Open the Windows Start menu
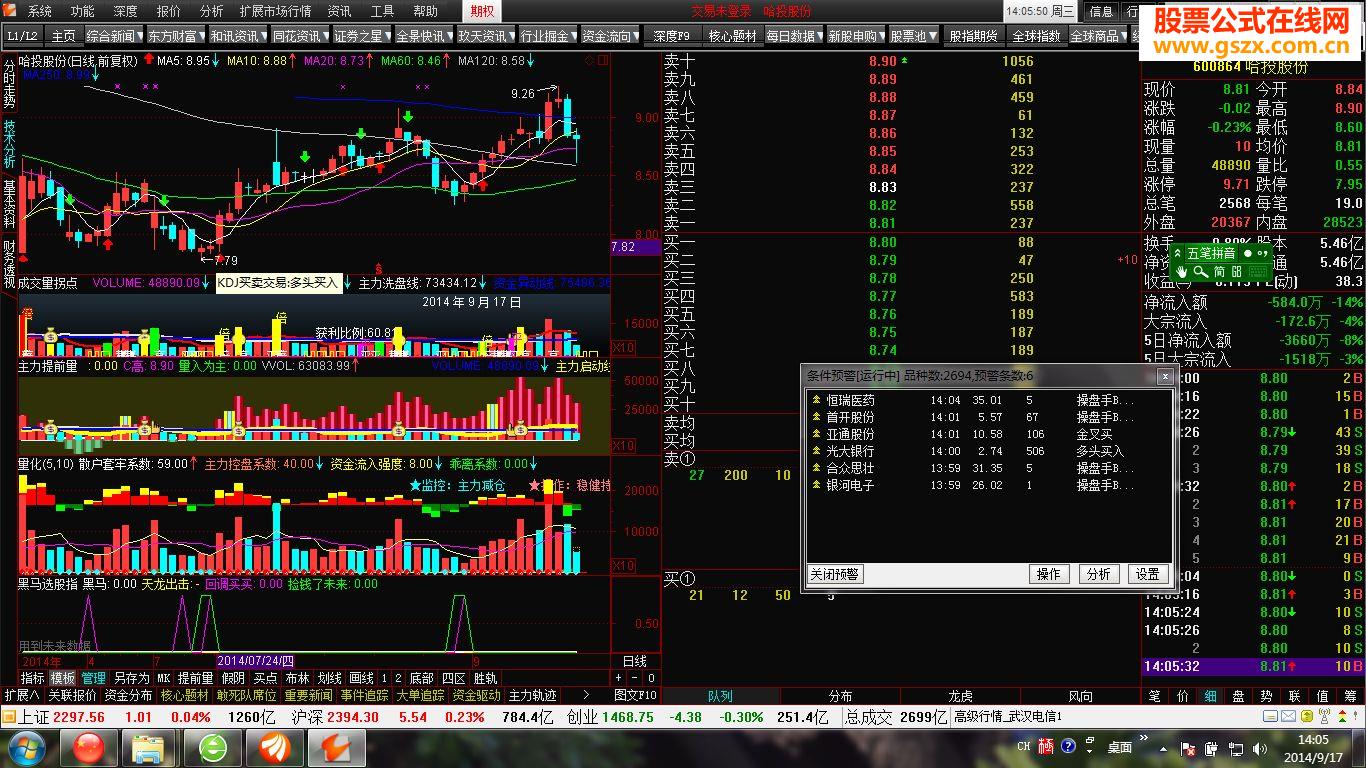 (x=26, y=748)
